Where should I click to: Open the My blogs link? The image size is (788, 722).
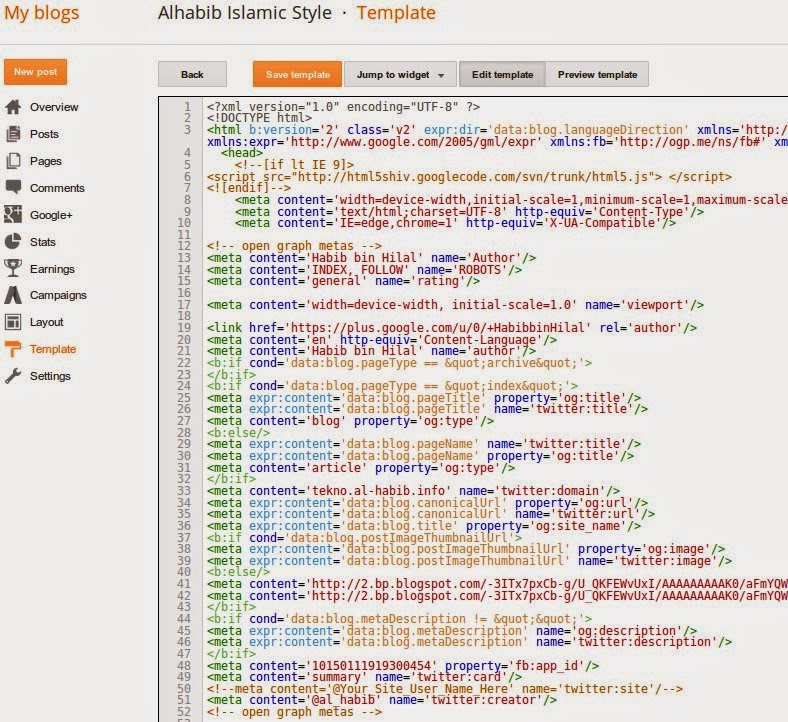[42, 14]
